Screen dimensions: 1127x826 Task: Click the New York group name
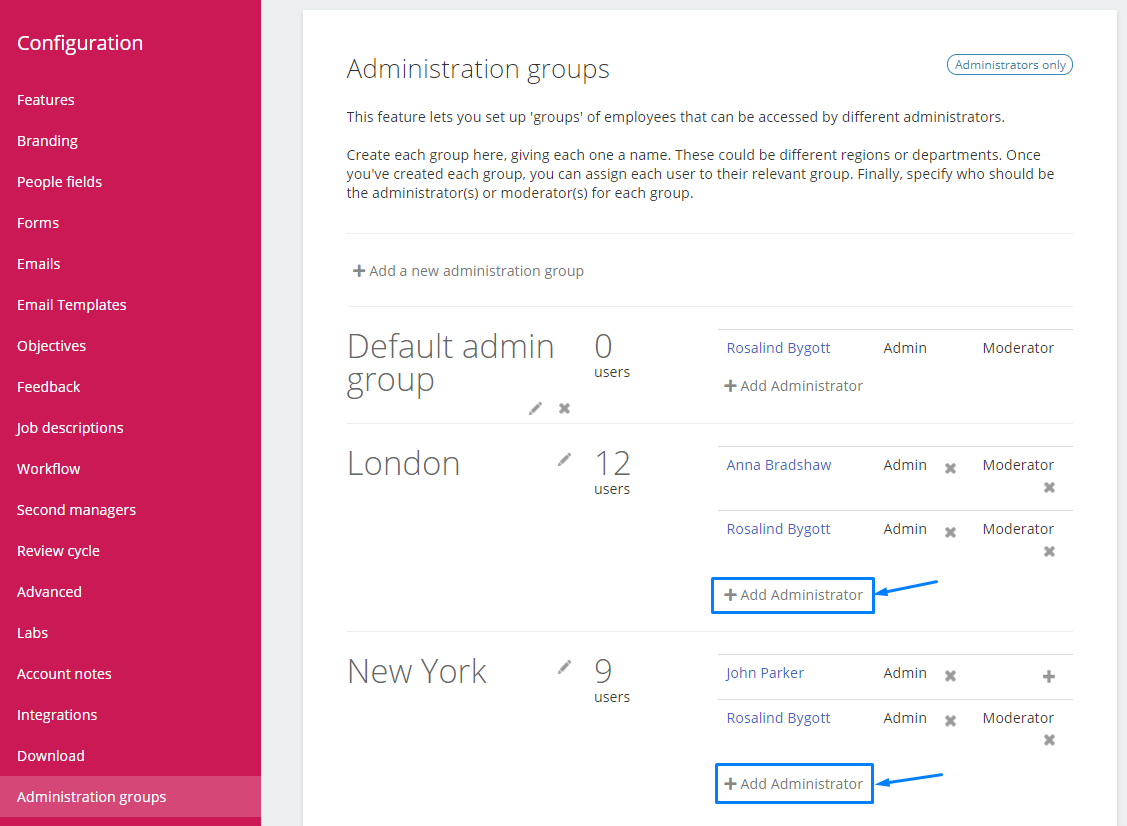point(417,671)
